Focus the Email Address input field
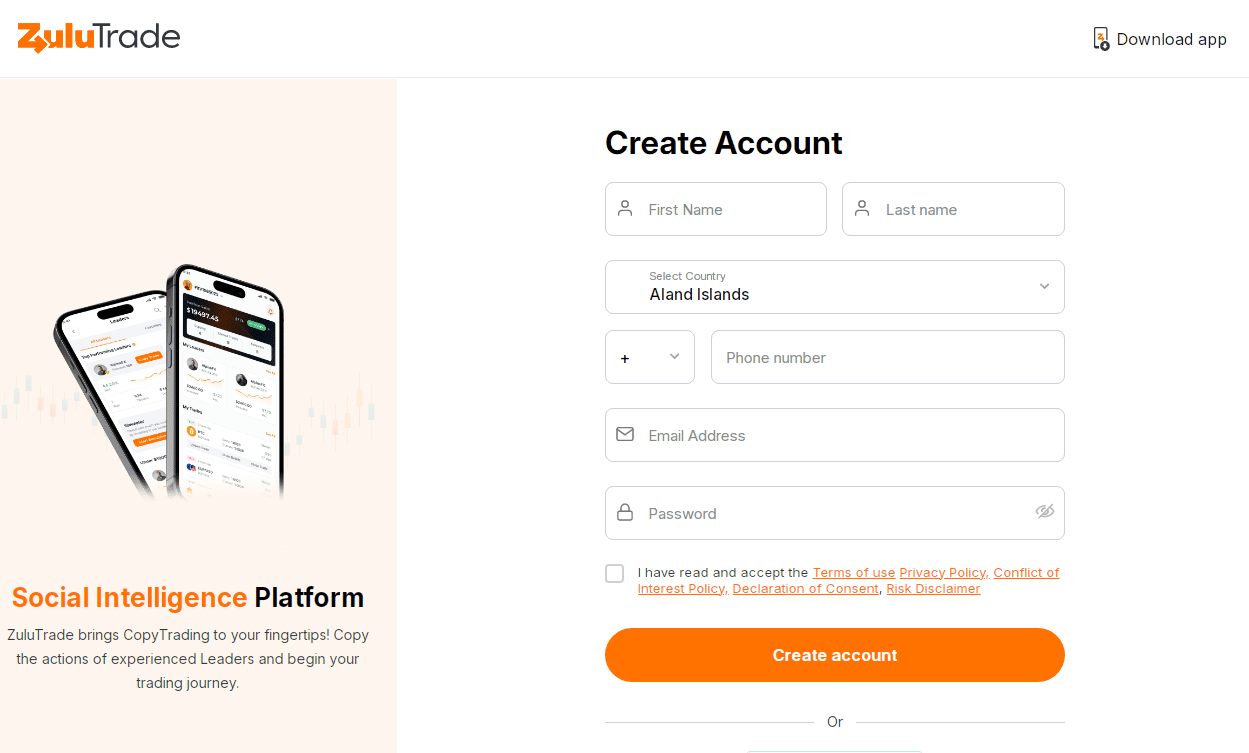 (x=835, y=435)
